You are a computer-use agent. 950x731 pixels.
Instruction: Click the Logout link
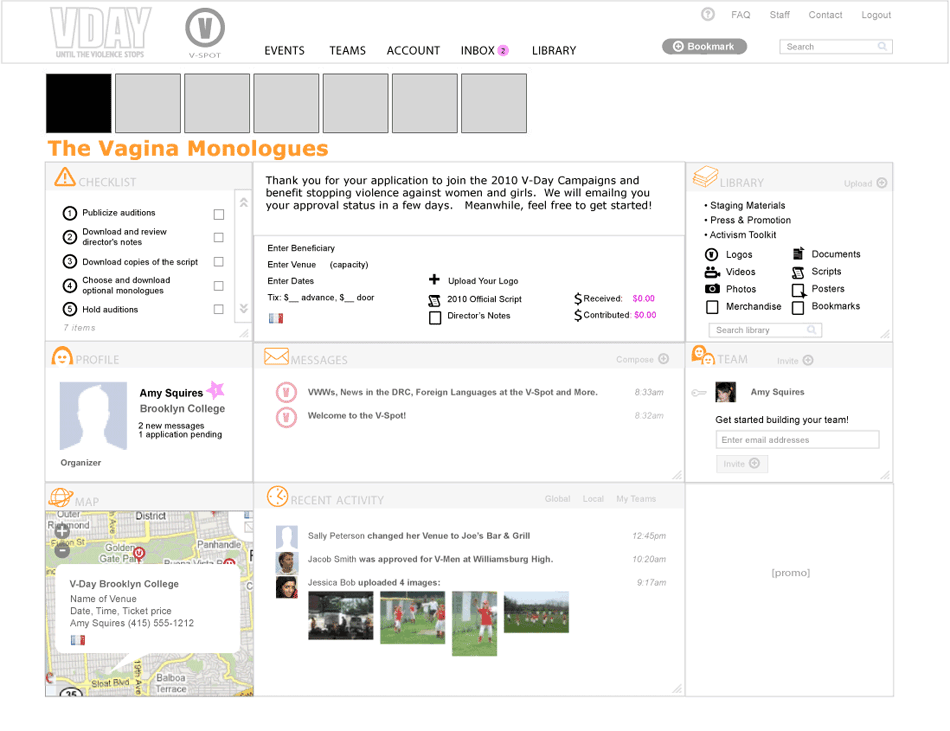pos(876,15)
